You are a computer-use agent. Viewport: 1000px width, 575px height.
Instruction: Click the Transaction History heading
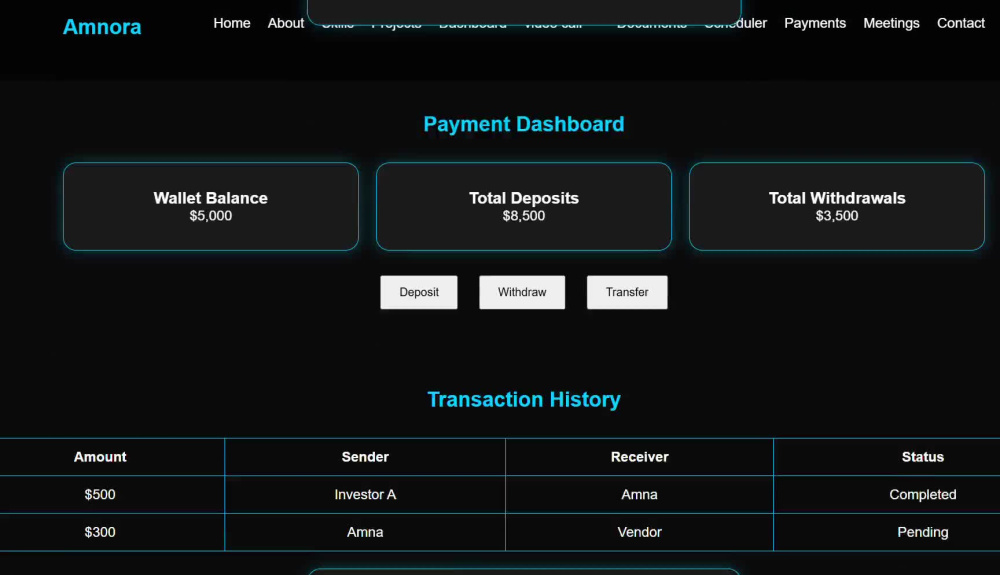pyautogui.click(x=524, y=399)
